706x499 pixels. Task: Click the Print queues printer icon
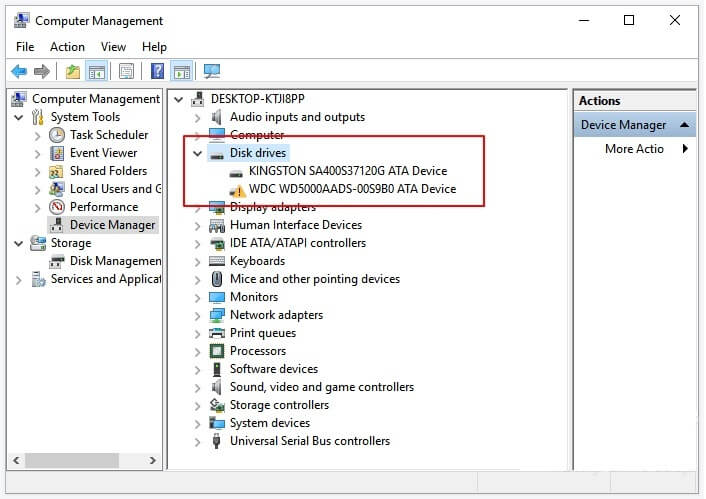[x=217, y=333]
